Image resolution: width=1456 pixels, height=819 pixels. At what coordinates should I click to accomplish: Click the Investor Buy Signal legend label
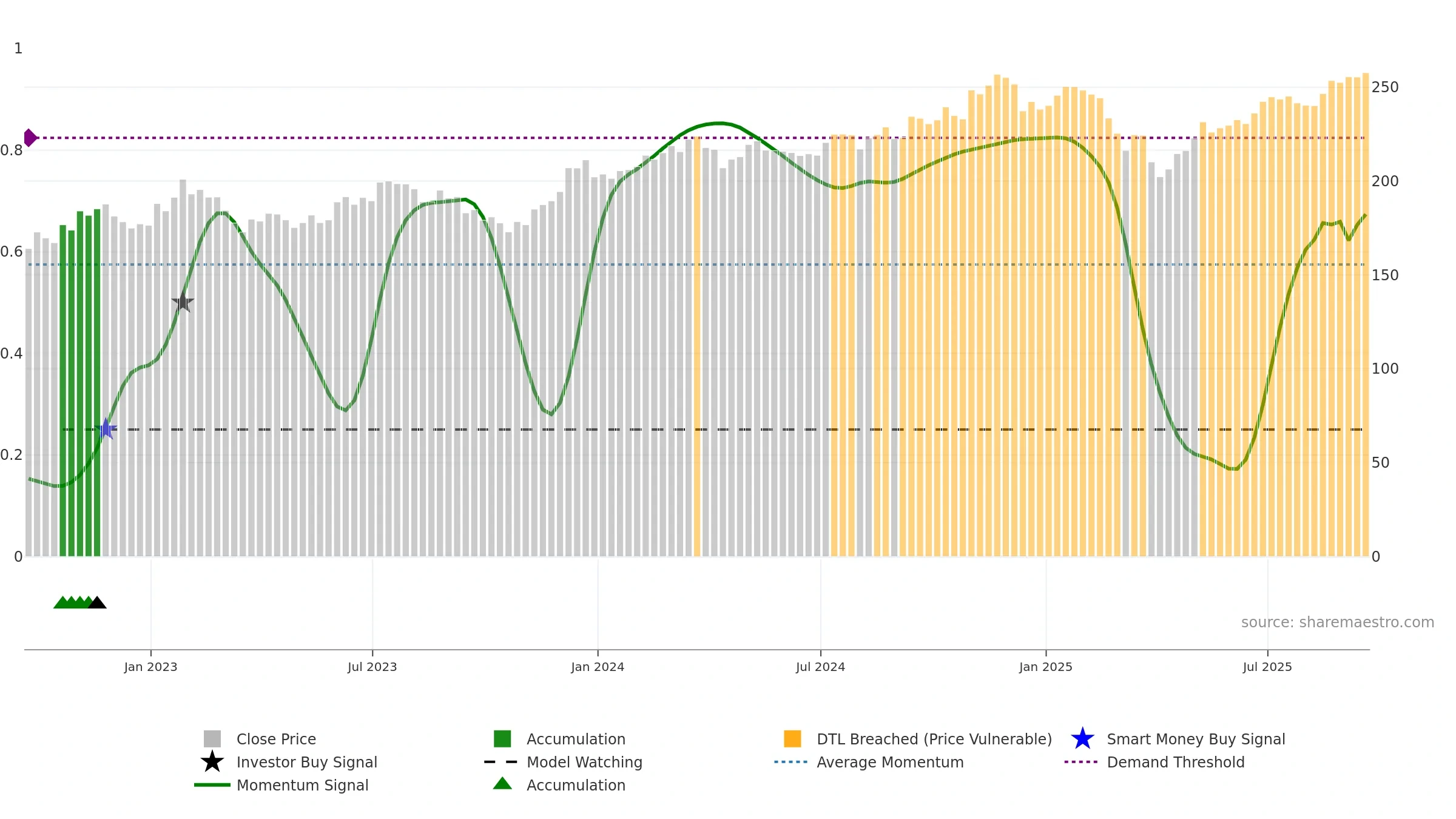pyautogui.click(x=307, y=762)
